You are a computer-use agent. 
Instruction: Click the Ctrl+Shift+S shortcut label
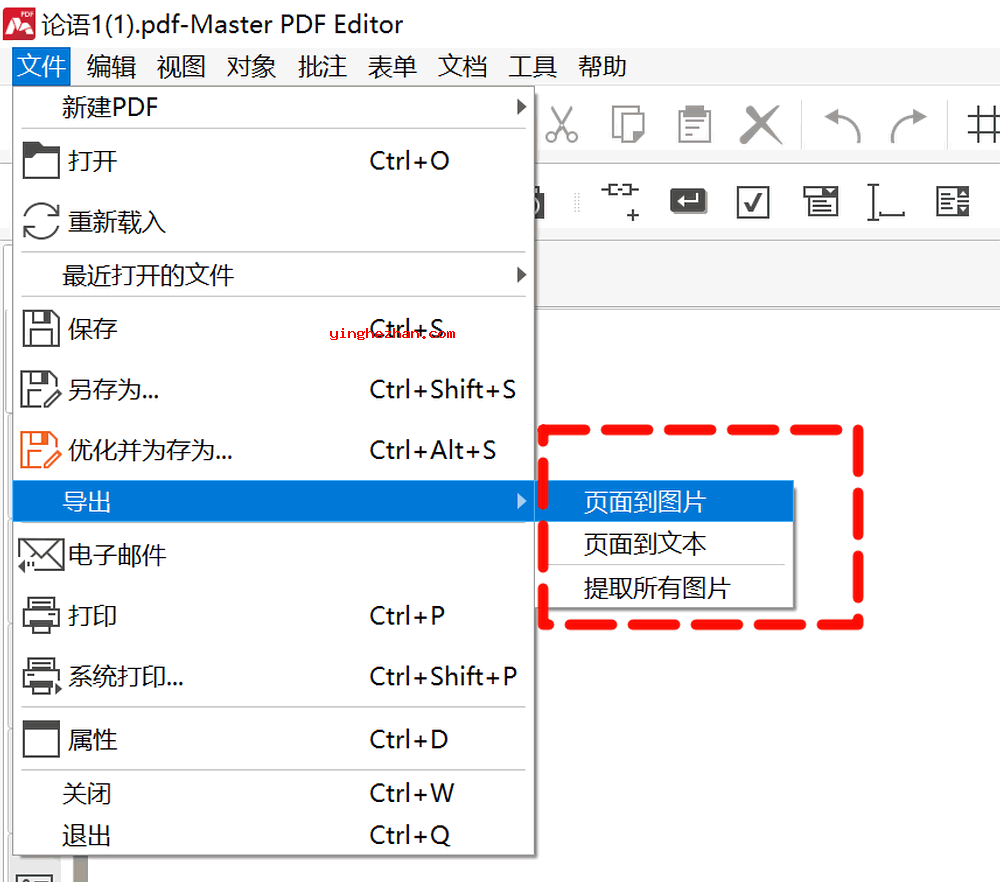click(x=443, y=389)
